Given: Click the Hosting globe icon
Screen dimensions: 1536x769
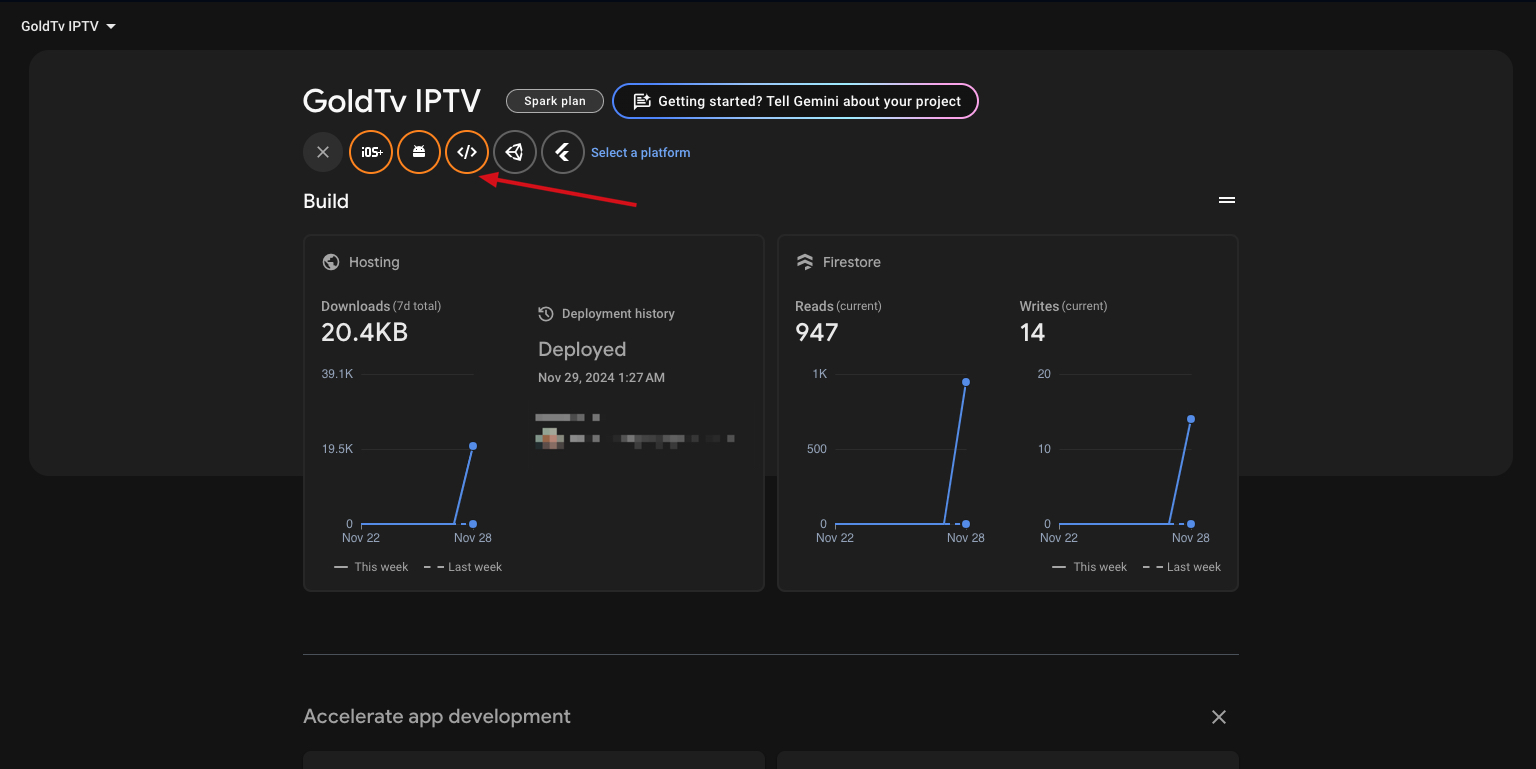Looking at the screenshot, I should tap(331, 262).
